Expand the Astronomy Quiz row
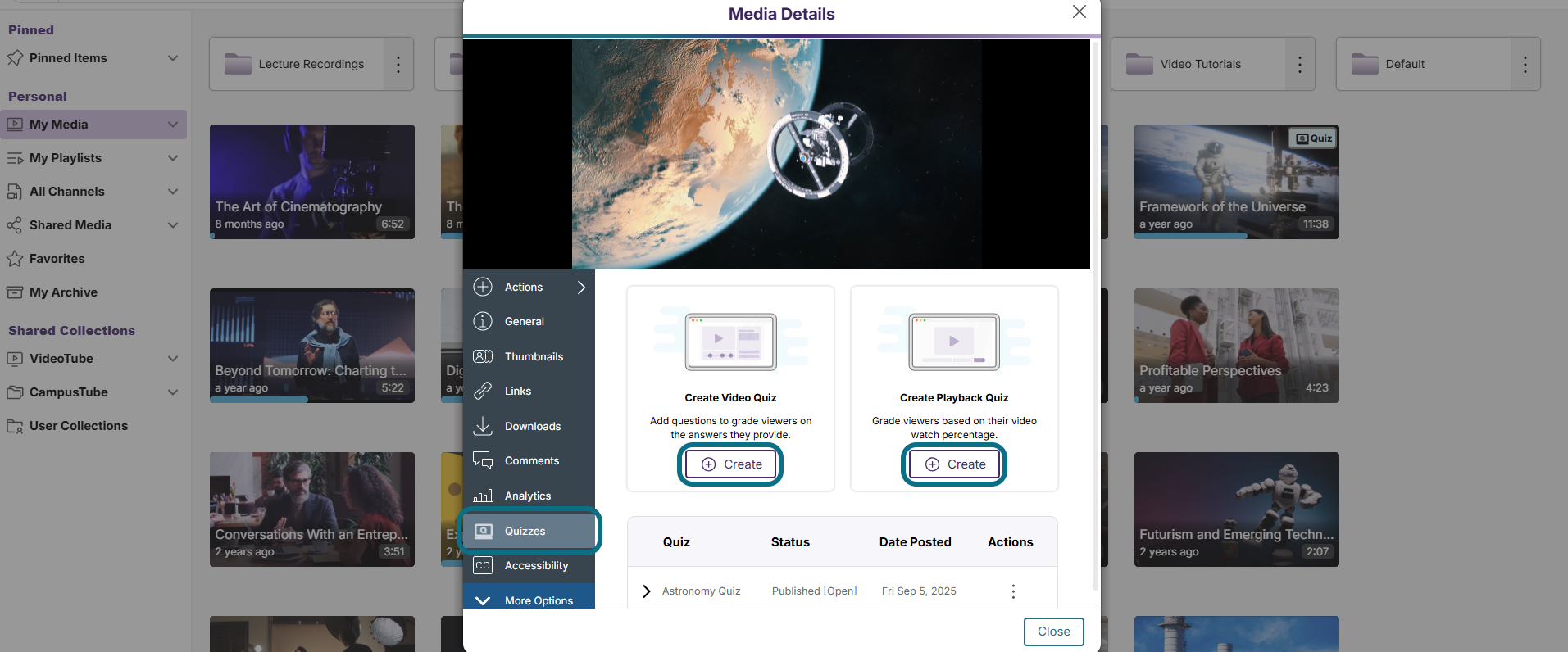This screenshot has width=1568, height=652. pos(647,591)
